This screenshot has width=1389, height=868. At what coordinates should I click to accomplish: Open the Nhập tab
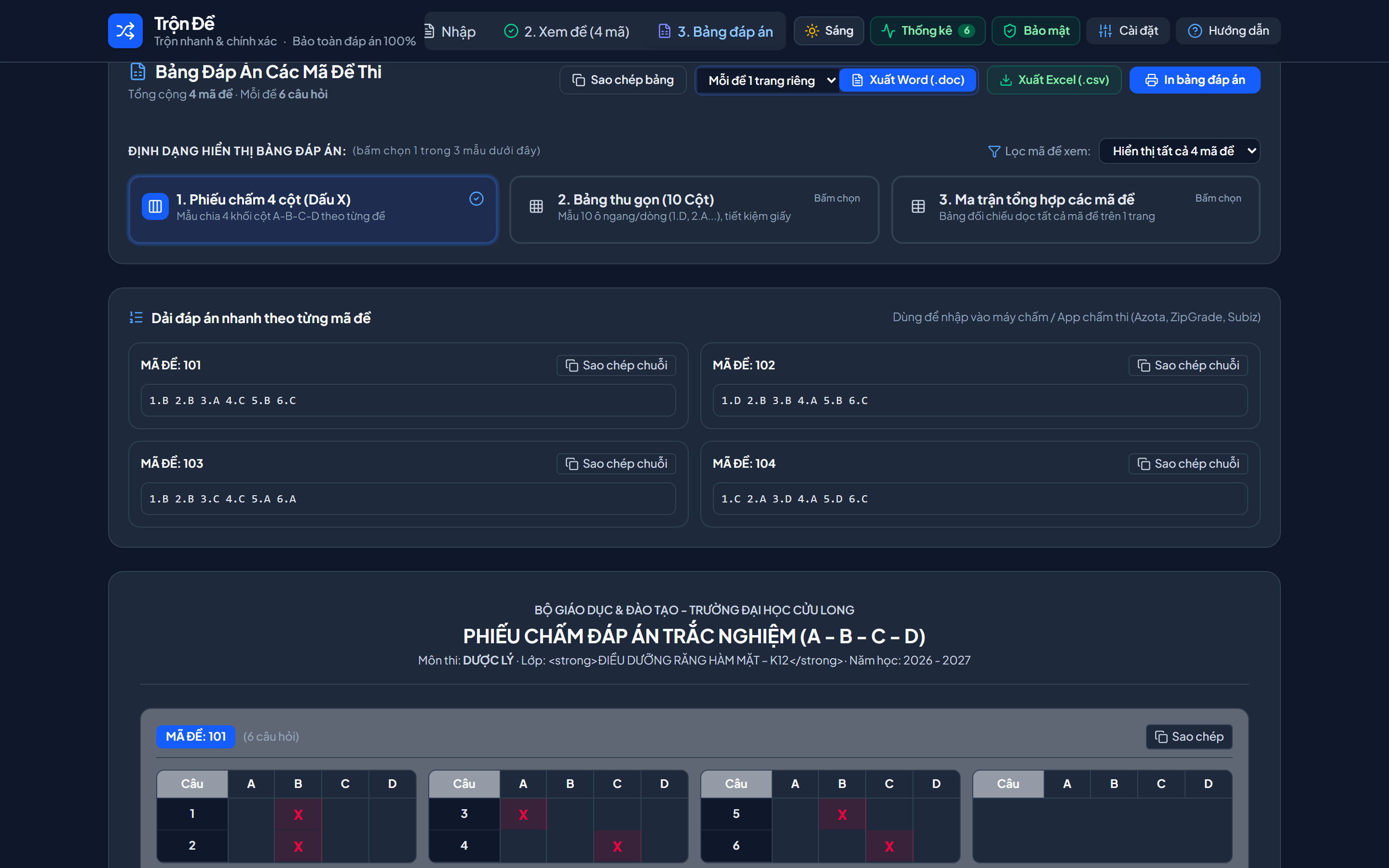coord(451,31)
